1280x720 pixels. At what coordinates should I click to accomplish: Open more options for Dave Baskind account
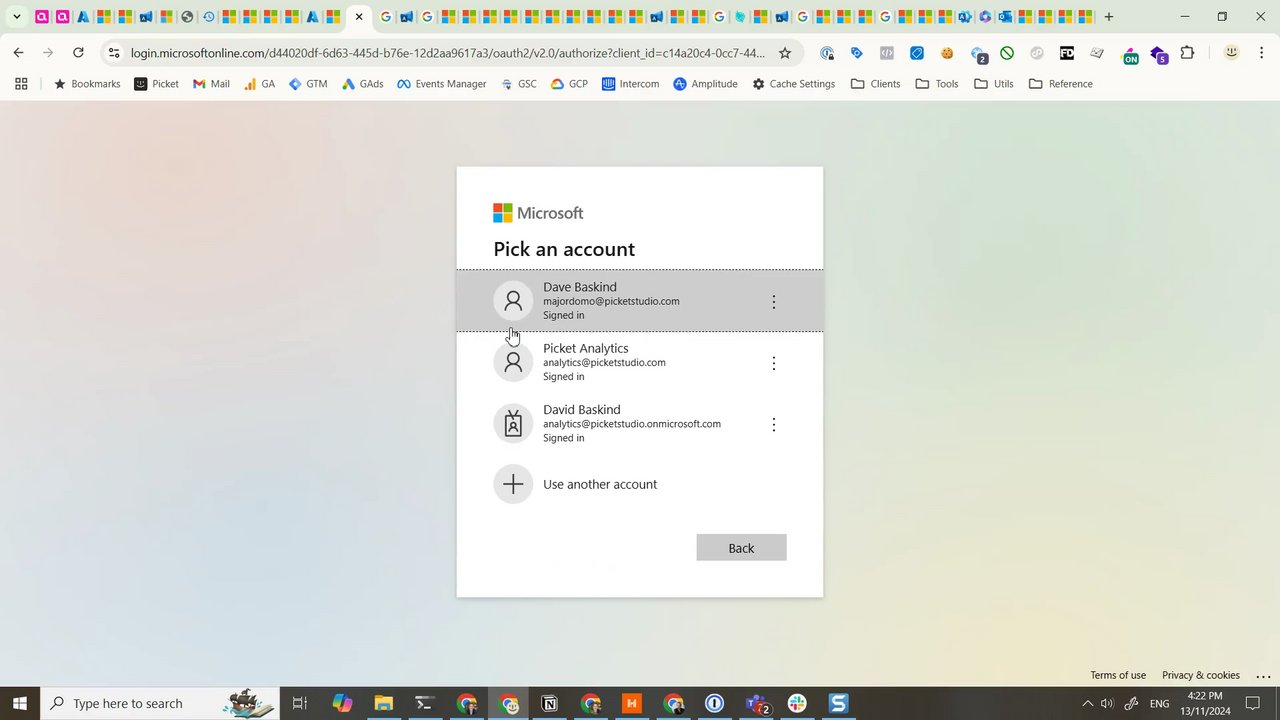pos(773,301)
